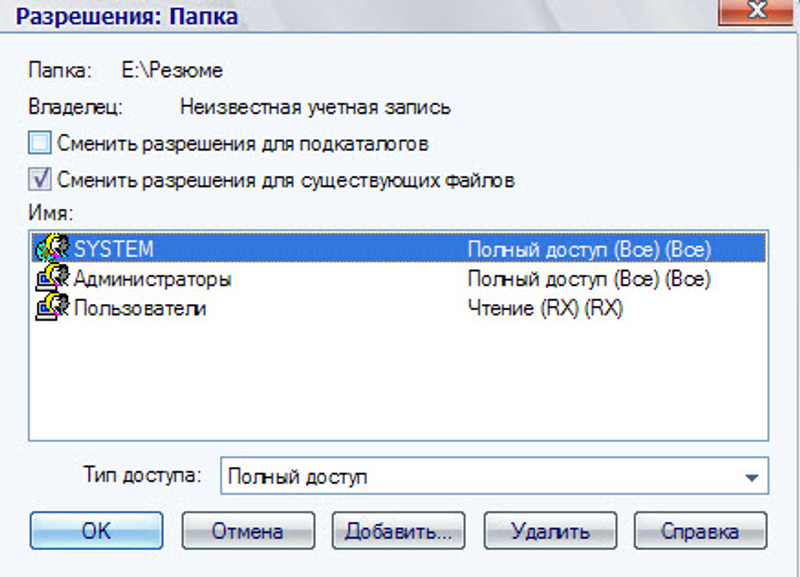800x577 pixels.
Task: Select the Администраторы name in list
Action: coord(153,279)
